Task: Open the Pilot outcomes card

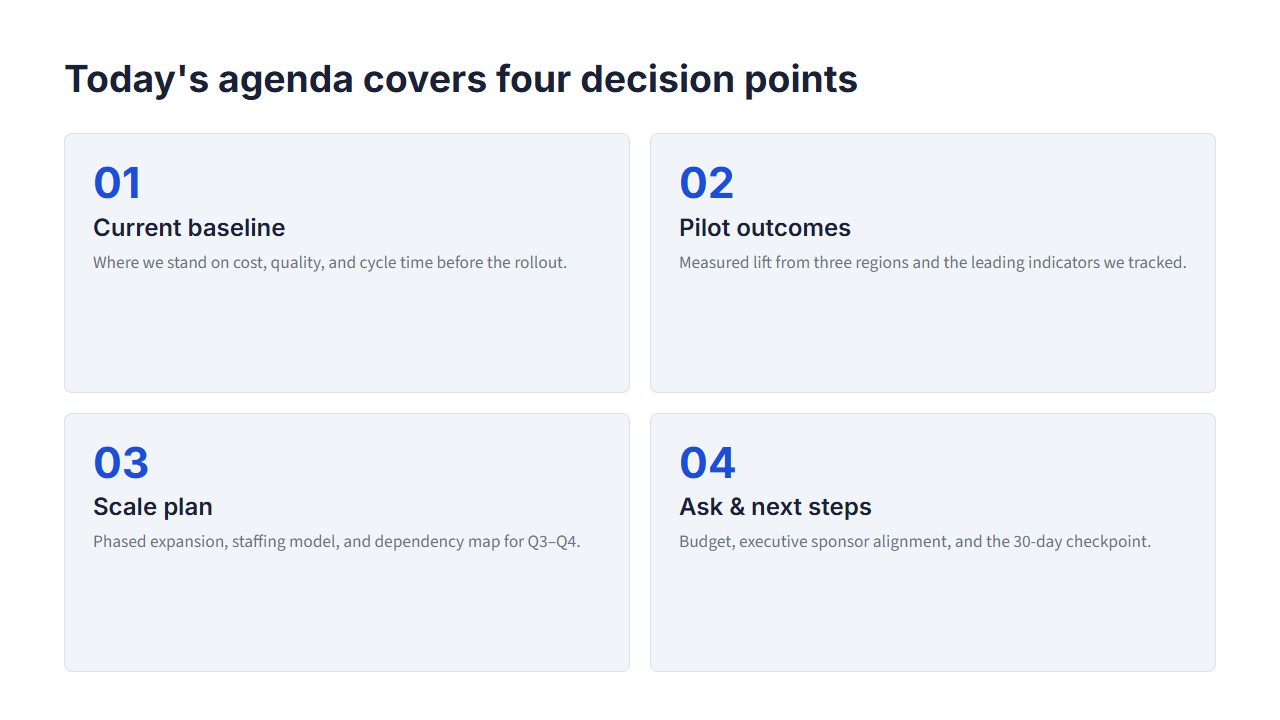Action: point(933,263)
